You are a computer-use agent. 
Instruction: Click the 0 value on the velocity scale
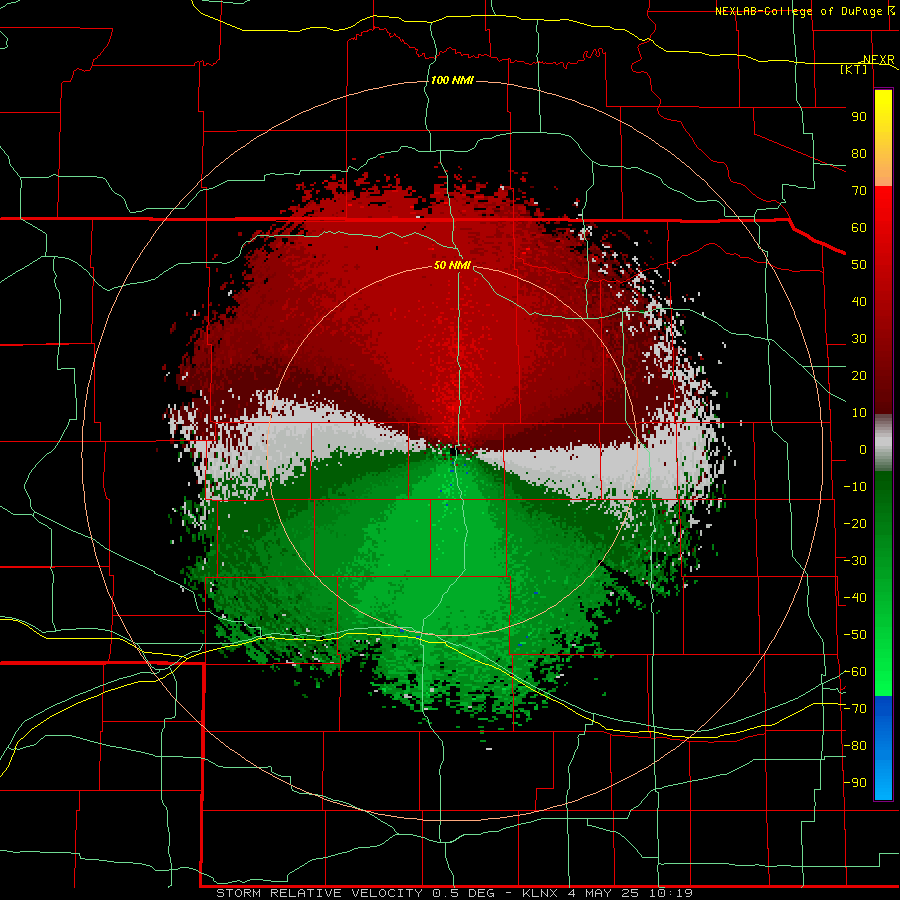pos(863,450)
